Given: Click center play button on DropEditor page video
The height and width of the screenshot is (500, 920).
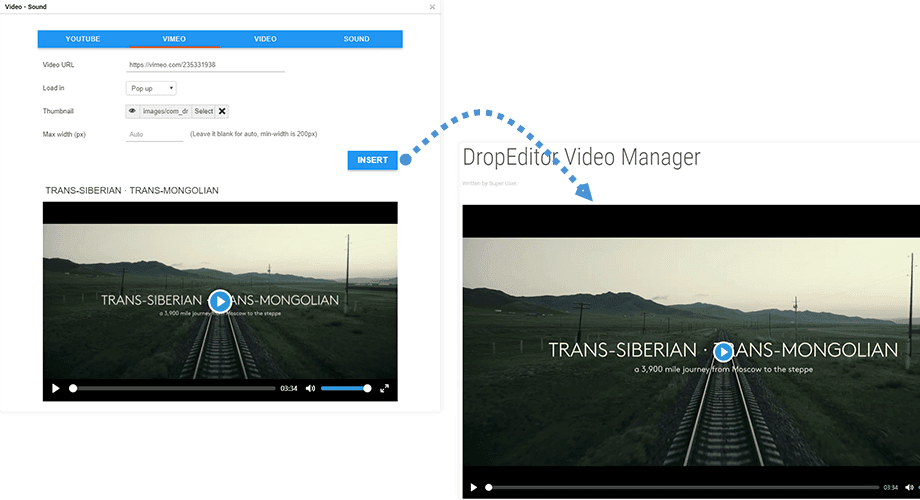Looking at the screenshot, I should 723,351.
